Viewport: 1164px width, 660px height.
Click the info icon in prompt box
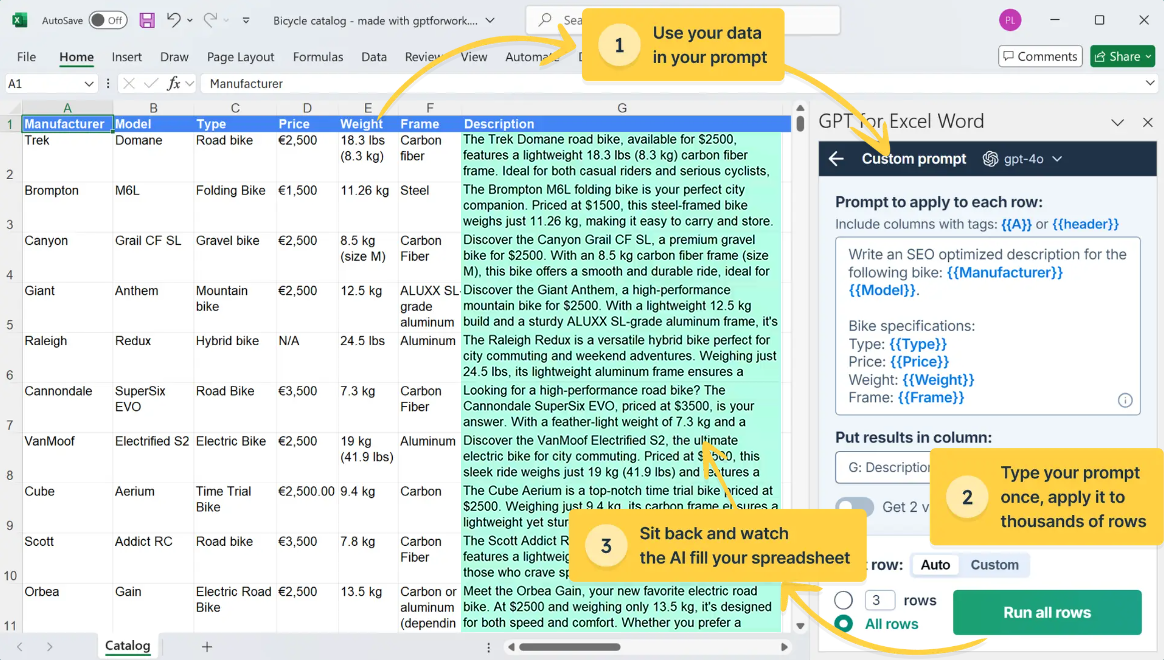pos(1125,400)
